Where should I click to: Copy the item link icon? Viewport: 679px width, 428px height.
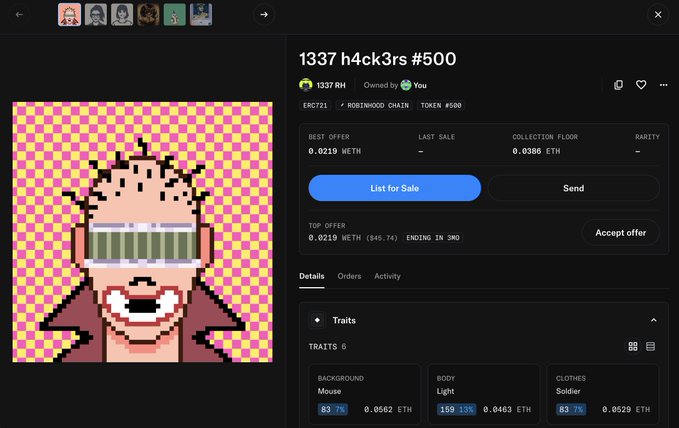pyautogui.click(x=618, y=85)
